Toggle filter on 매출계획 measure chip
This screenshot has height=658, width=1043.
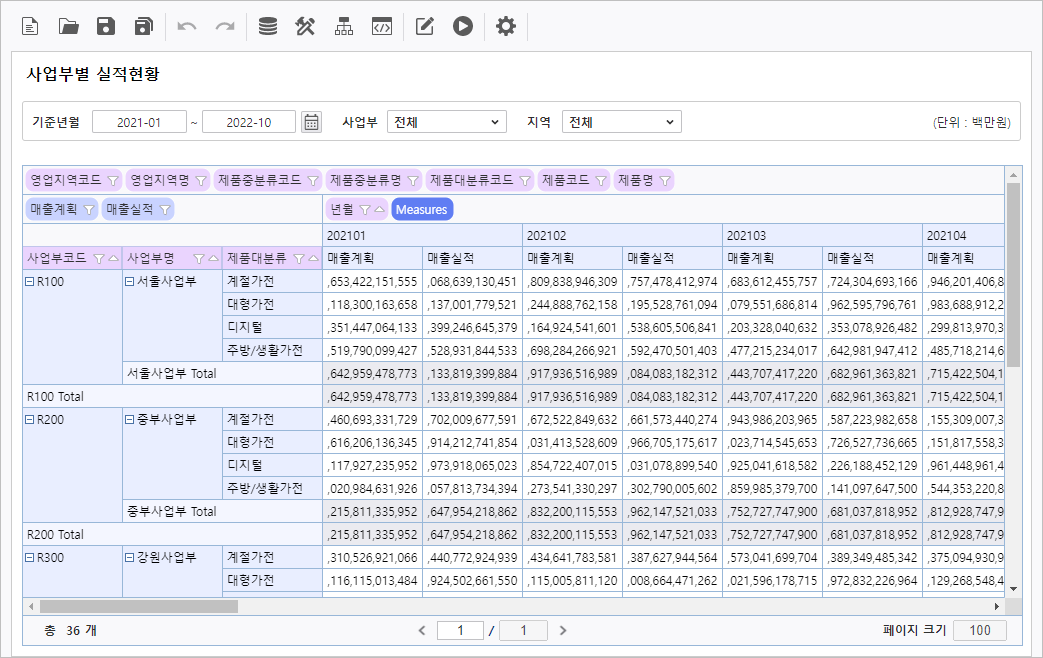(x=89, y=209)
